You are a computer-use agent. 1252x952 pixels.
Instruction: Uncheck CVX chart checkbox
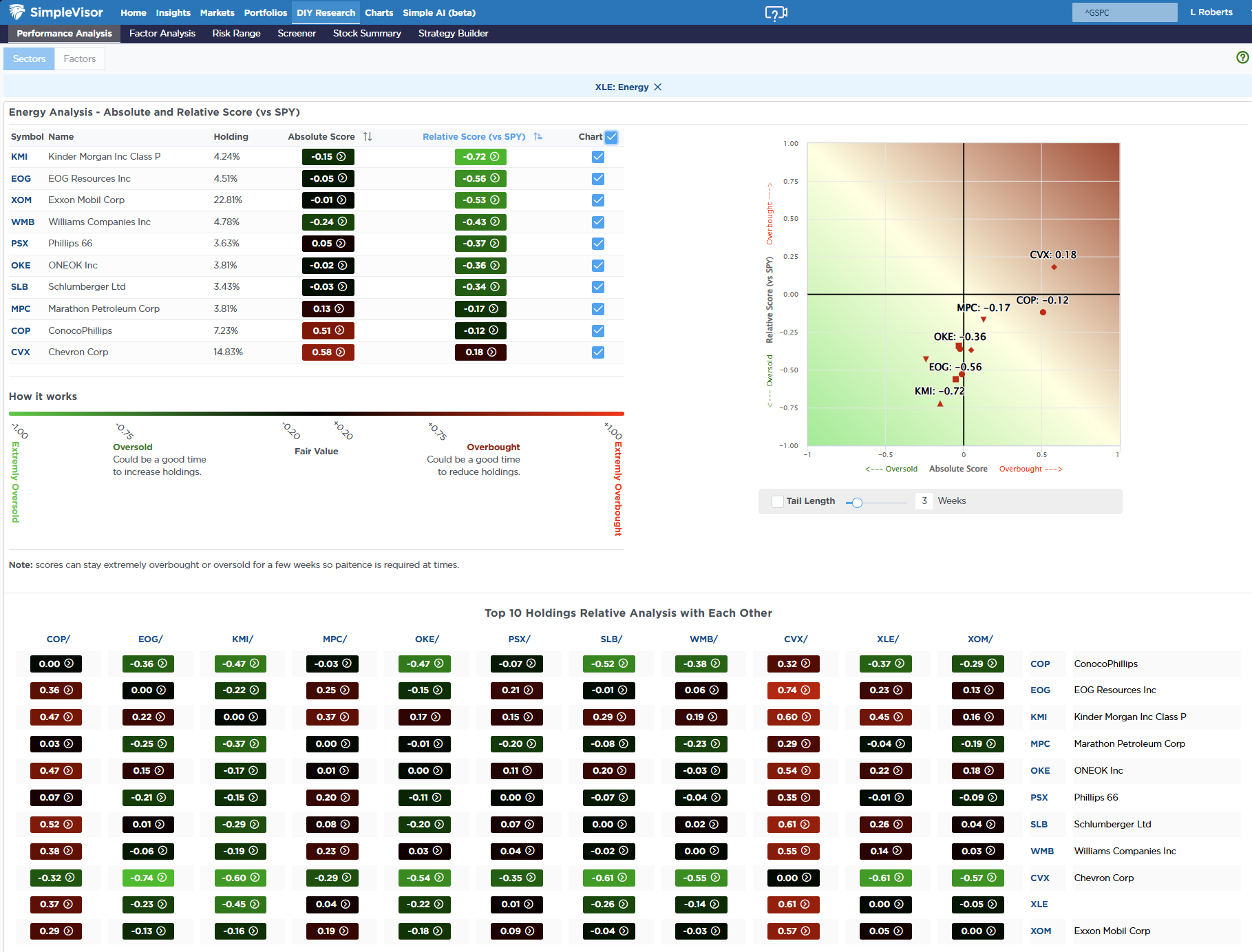pyautogui.click(x=598, y=352)
